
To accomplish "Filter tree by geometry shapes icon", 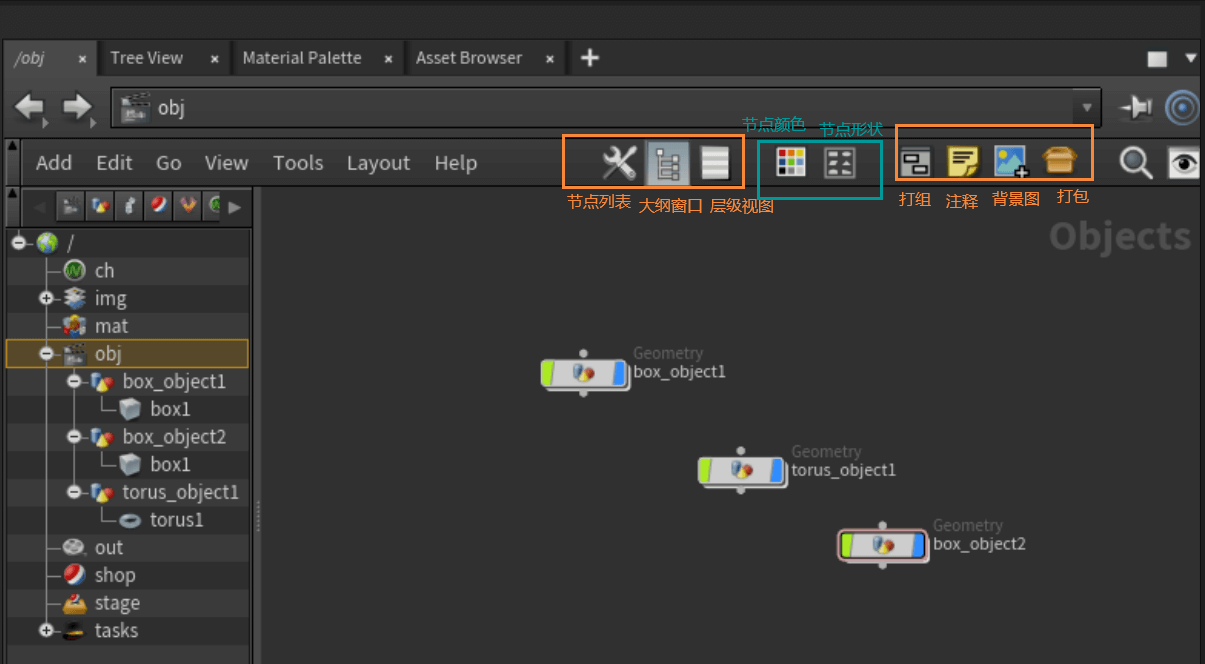I will (x=100, y=207).
